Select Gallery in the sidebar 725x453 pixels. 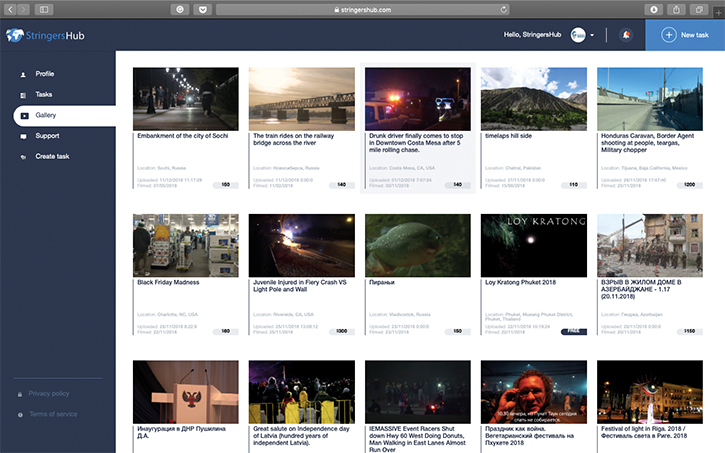pyautogui.click(x=46, y=116)
